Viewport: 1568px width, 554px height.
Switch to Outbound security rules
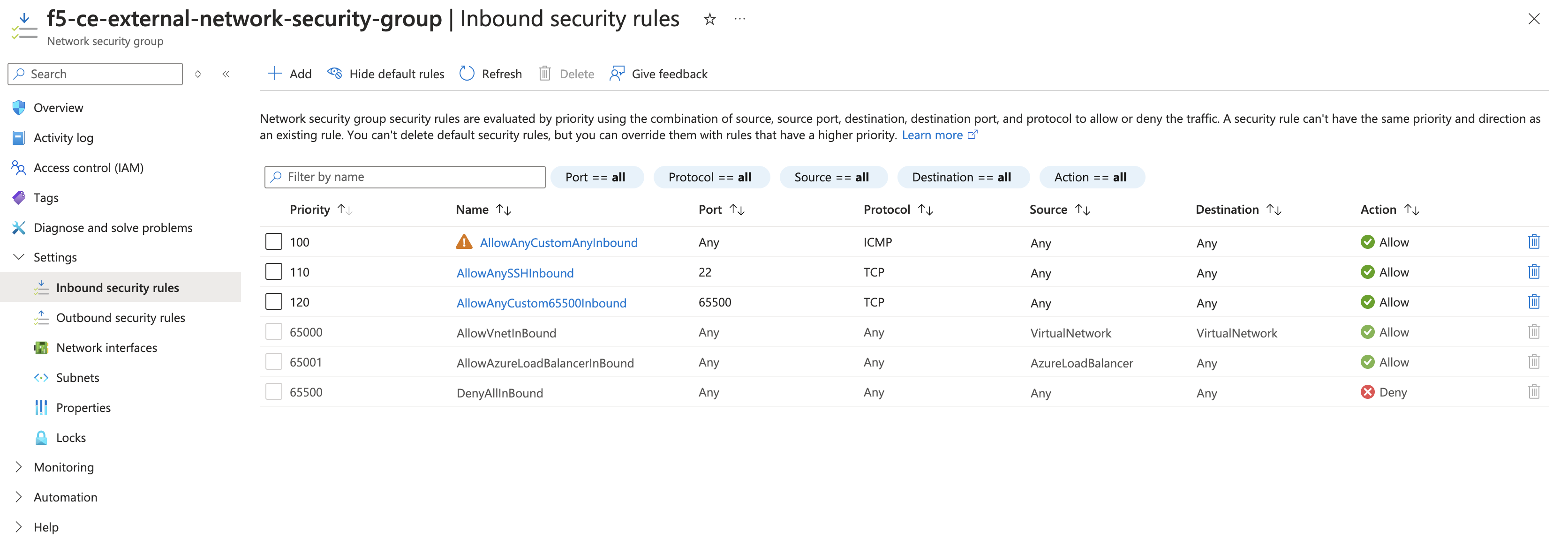[x=121, y=317]
